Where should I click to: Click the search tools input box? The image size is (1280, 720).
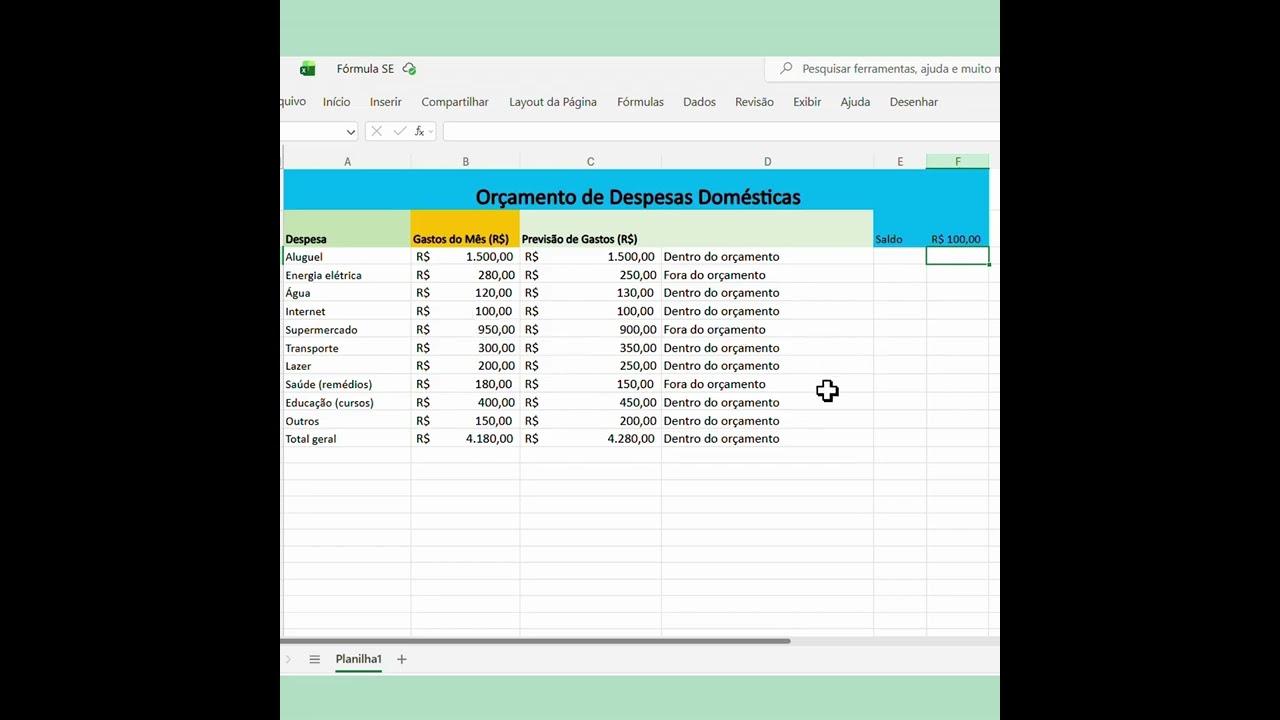pyautogui.click(x=882, y=69)
